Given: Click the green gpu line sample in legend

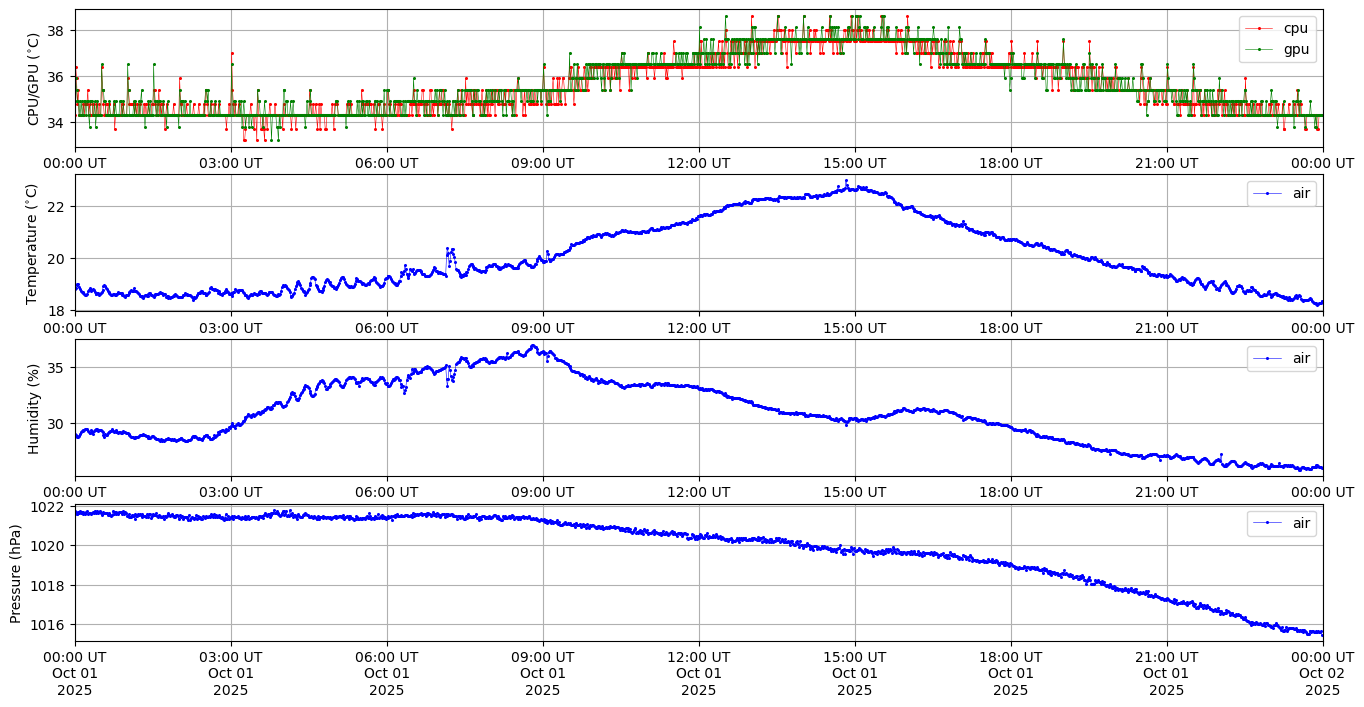Looking at the screenshot, I should click(x=1260, y=48).
